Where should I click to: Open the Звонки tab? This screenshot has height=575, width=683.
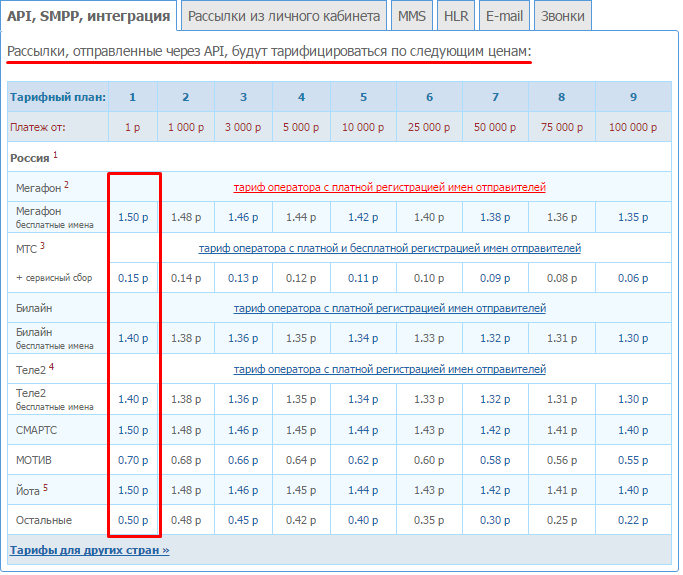[562, 16]
